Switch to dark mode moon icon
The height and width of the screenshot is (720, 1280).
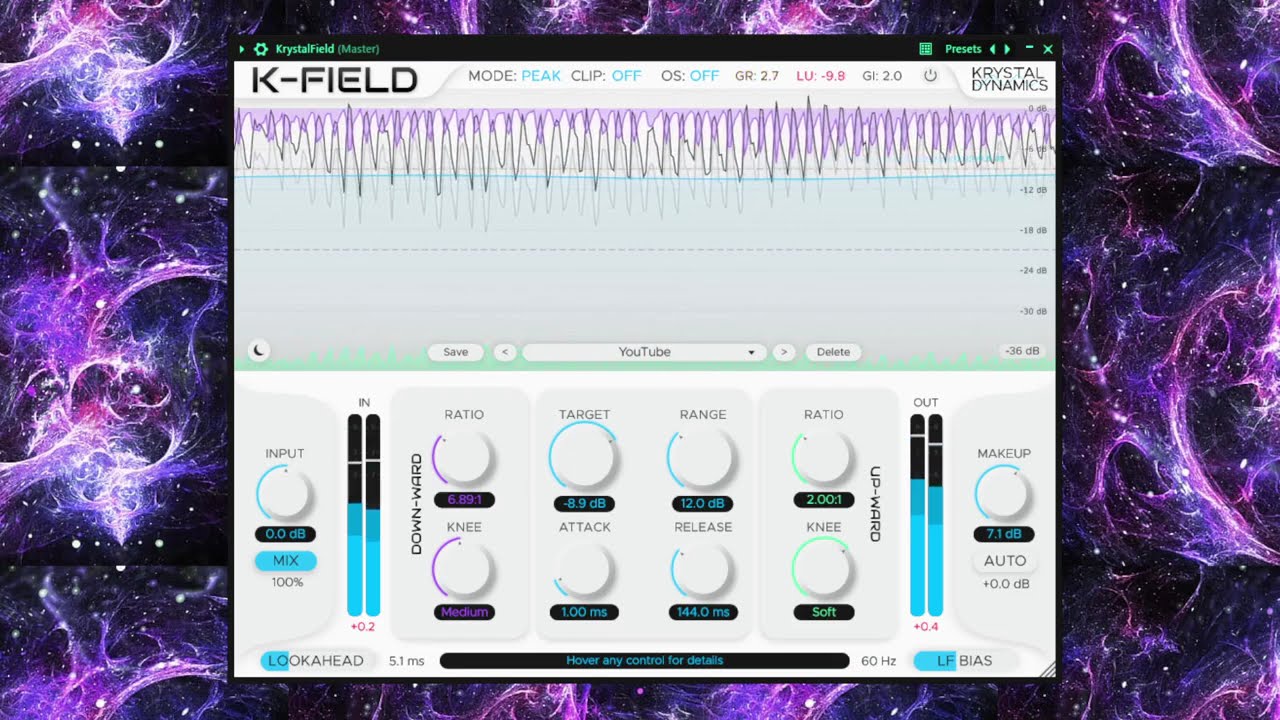[259, 351]
